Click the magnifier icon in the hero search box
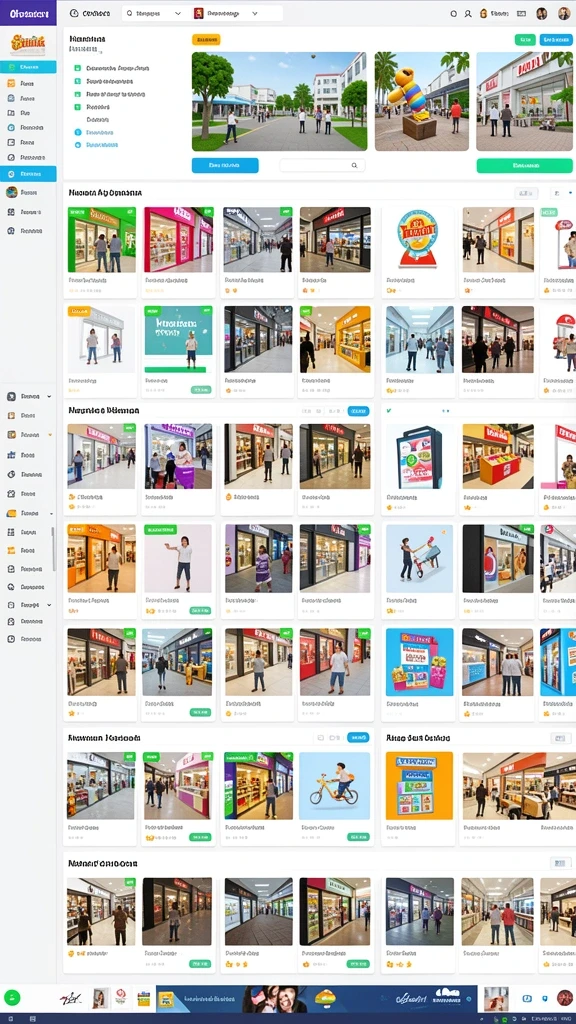 point(355,166)
